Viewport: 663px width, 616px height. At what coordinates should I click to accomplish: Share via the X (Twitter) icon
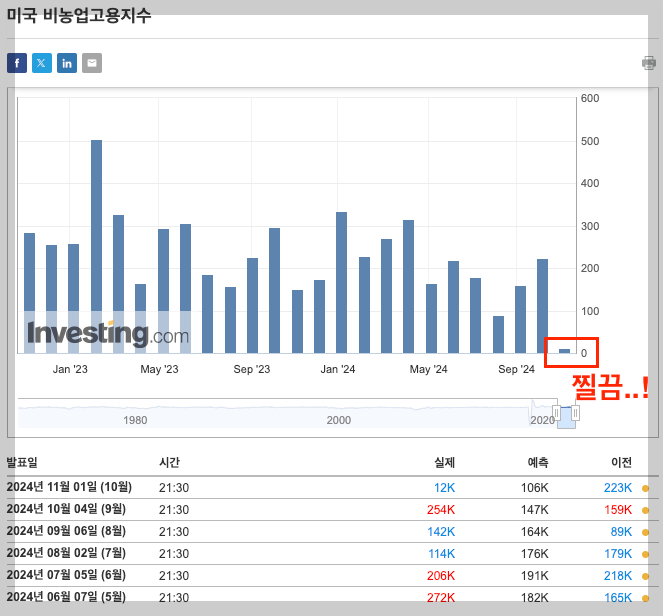coord(42,63)
